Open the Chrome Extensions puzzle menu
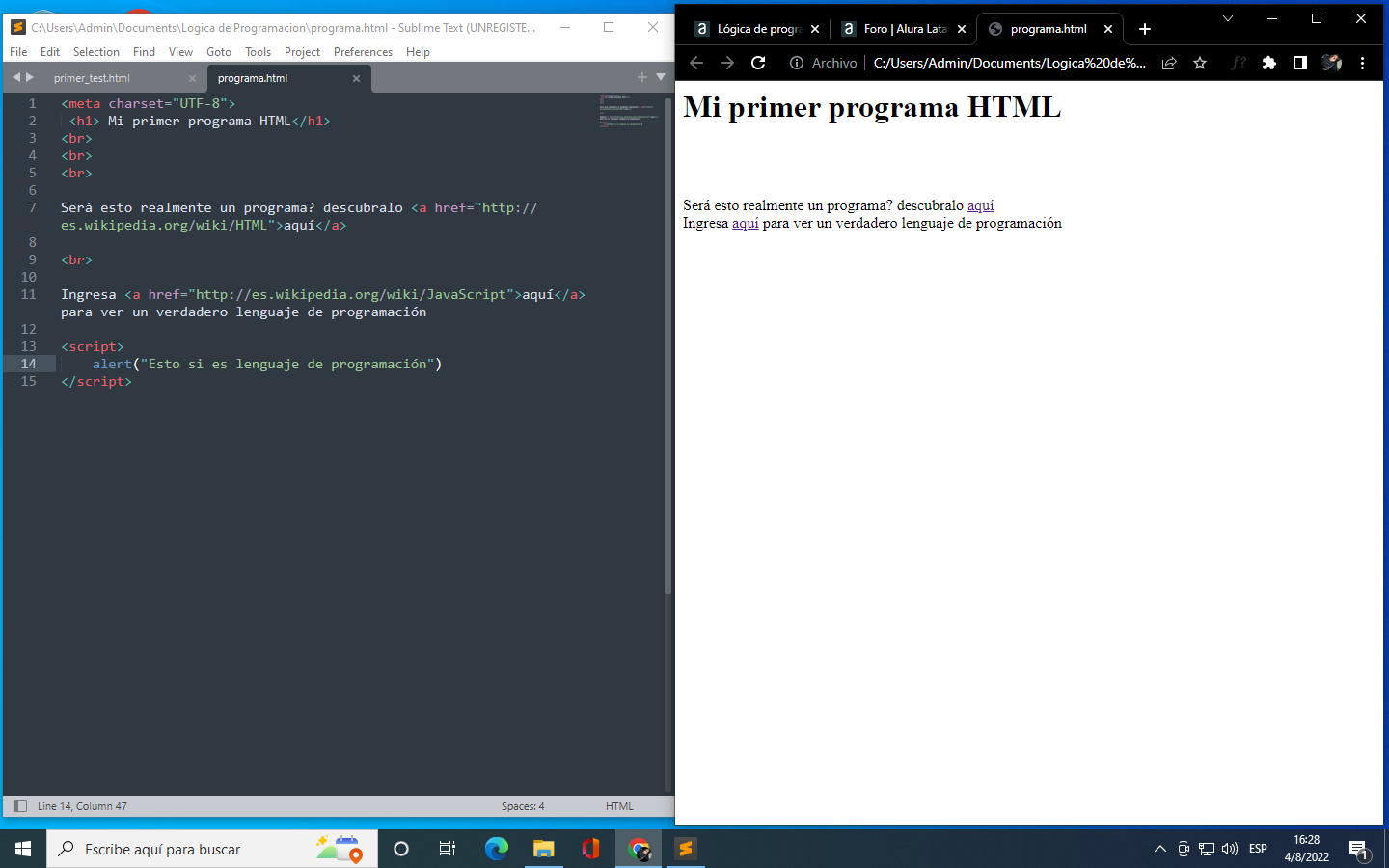 1269,63
